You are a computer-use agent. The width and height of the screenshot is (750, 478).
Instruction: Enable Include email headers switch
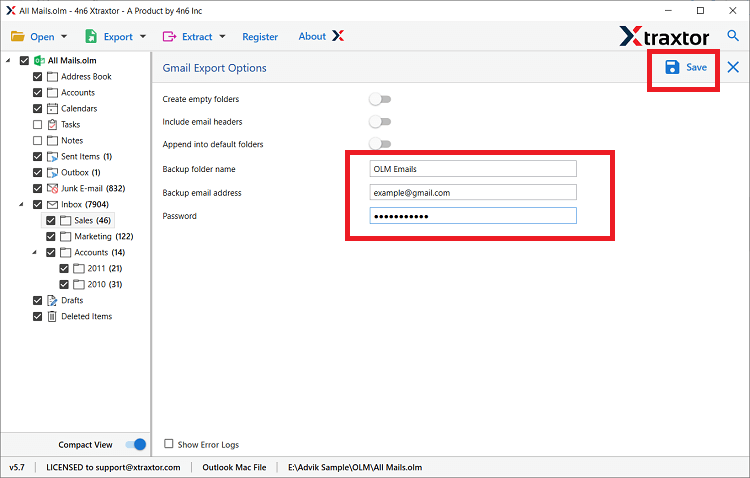(380, 122)
